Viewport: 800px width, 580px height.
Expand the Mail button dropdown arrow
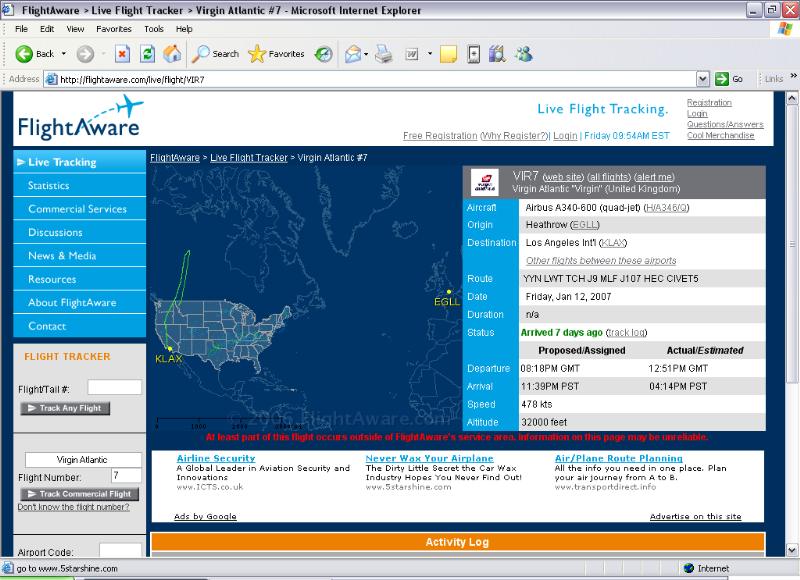(x=368, y=53)
